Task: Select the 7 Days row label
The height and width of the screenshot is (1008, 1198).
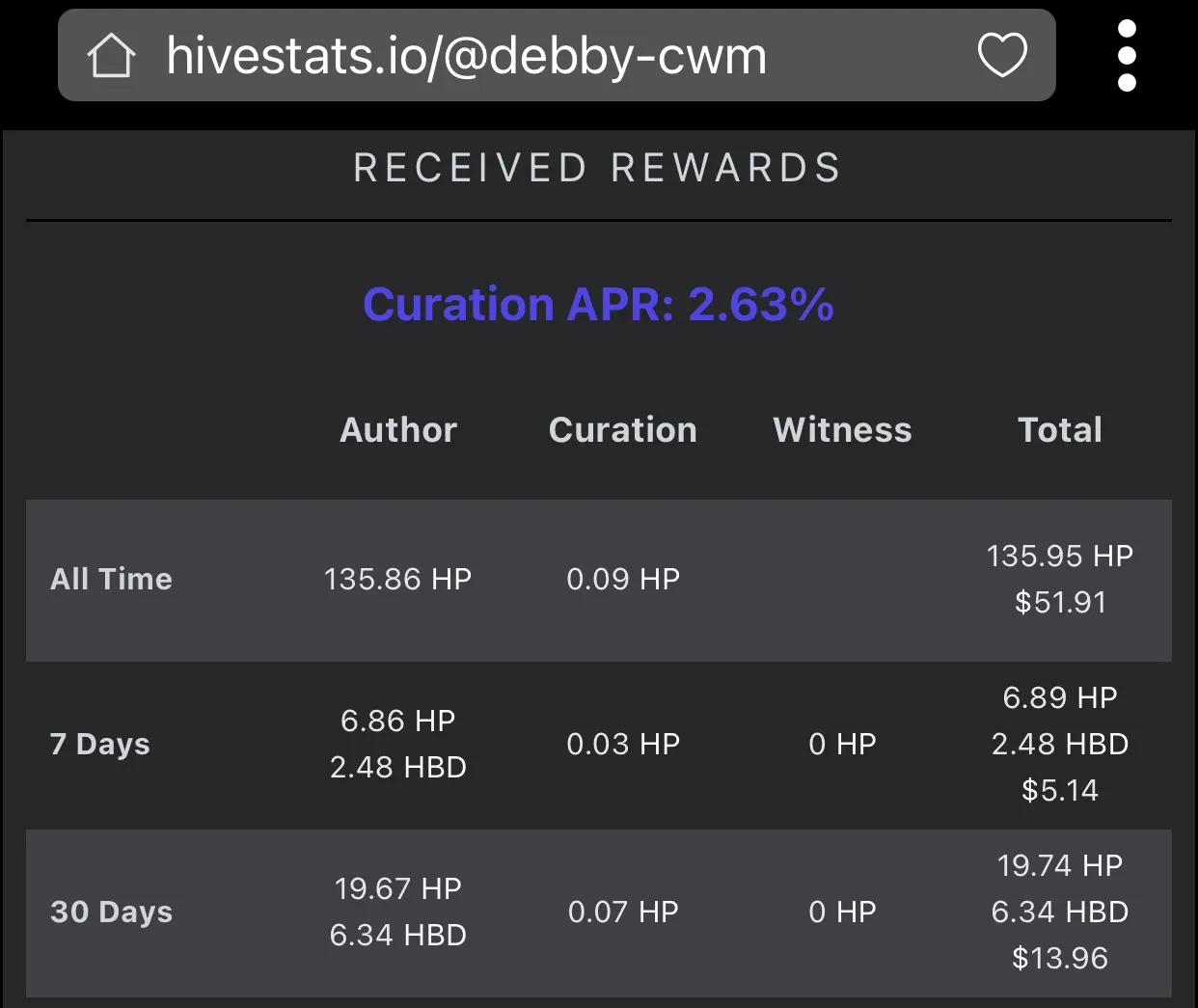Action: (100, 745)
